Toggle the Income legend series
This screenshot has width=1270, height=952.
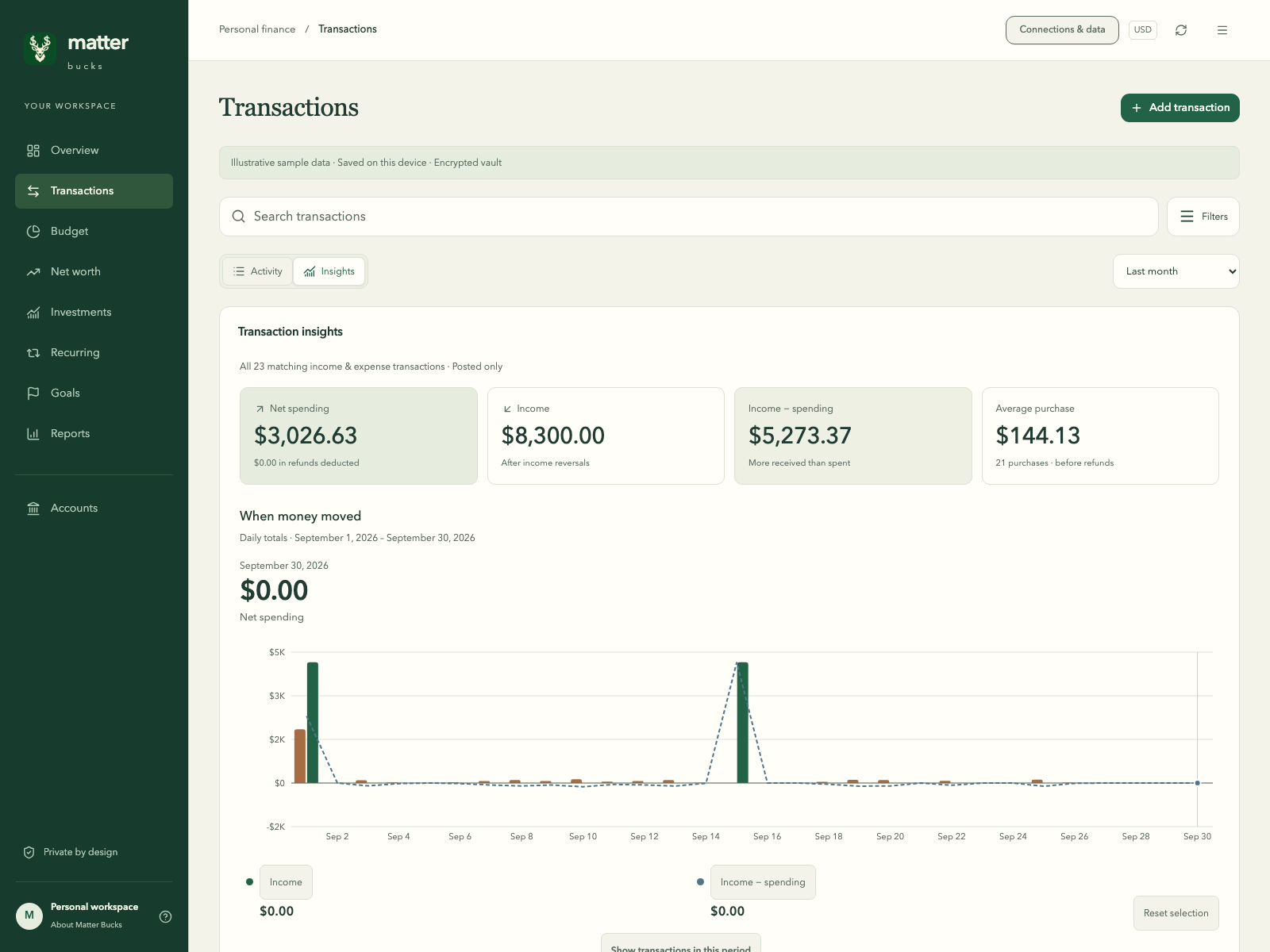(x=286, y=882)
